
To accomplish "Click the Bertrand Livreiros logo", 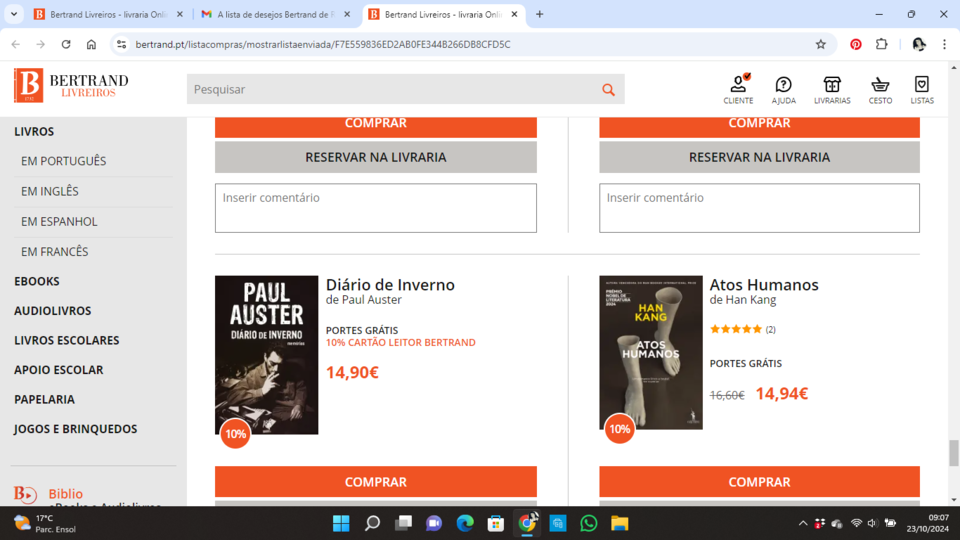I will click(71, 86).
